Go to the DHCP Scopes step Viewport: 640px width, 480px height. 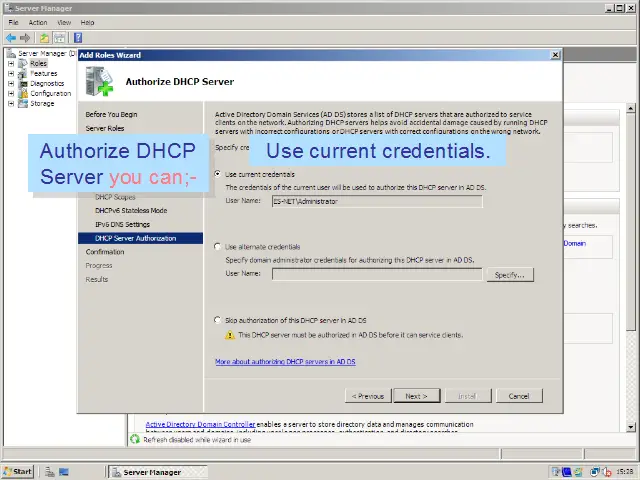click(x=115, y=197)
